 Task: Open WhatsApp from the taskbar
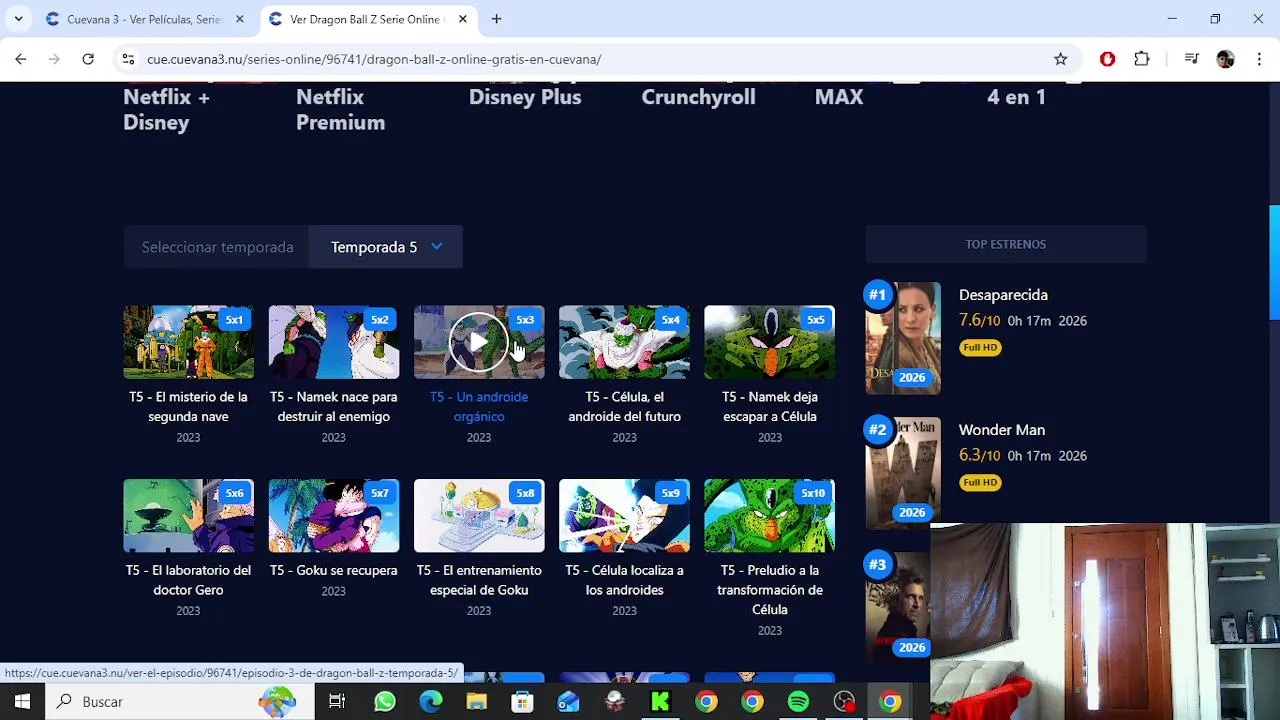point(385,702)
